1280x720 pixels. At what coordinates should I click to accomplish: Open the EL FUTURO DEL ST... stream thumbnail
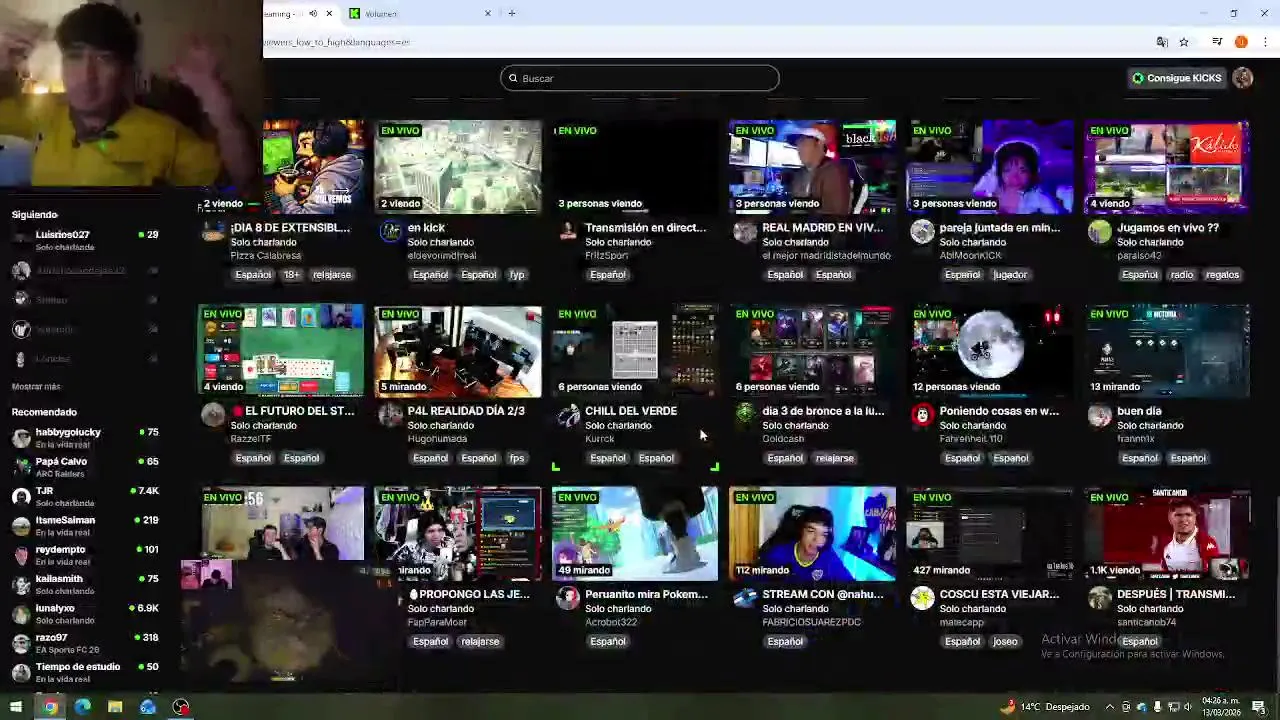pyautogui.click(x=281, y=350)
